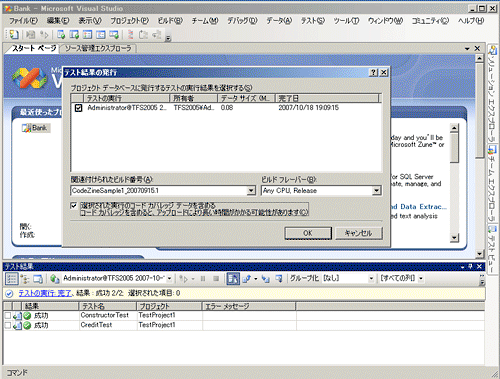Image resolution: width=500 pixels, height=379 pixels.
Task: Click the coverage results icon in Test Results toolbar
Action: (x=279, y=278)
